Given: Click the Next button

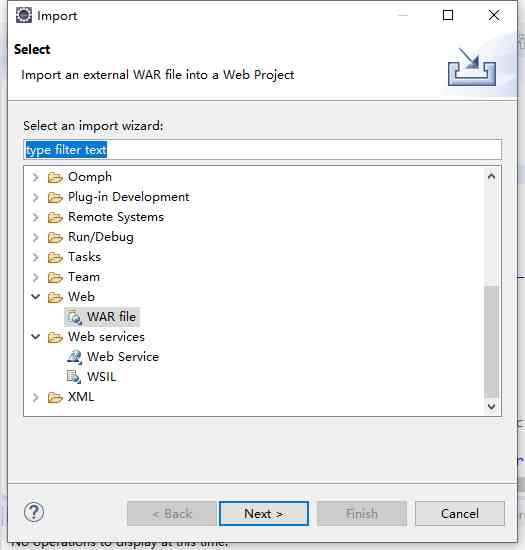Looking at the screenshot, I should click(x=264, y=514).
